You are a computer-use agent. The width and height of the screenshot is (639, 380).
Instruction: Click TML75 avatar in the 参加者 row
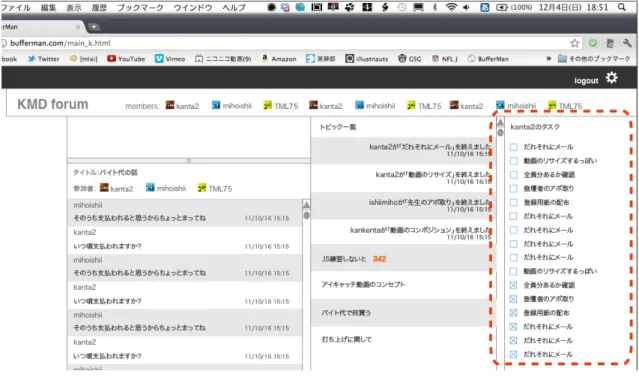click(202, 188)
